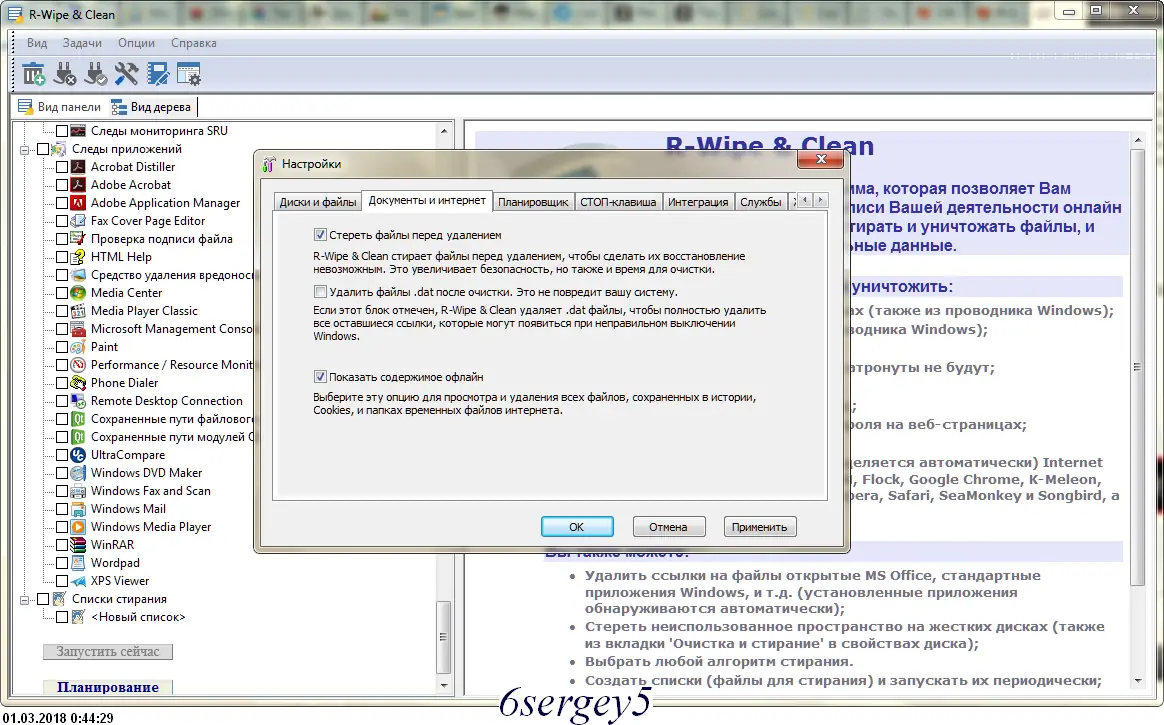This screenshot has width=1164, height=725.
Task: Click Применить to apply settings
Action: [759, 527]
